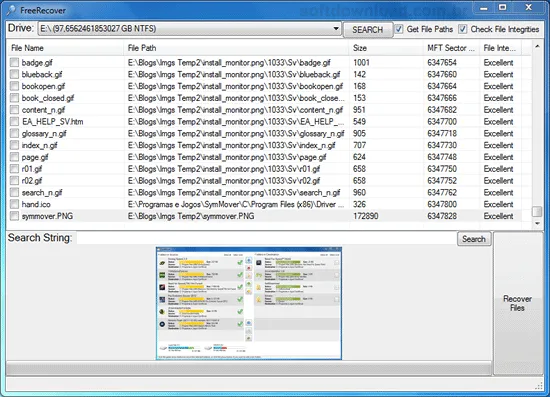550x397 pixels.
Task: Click the list scroll down arrow
Action: (x=537, y=223)
